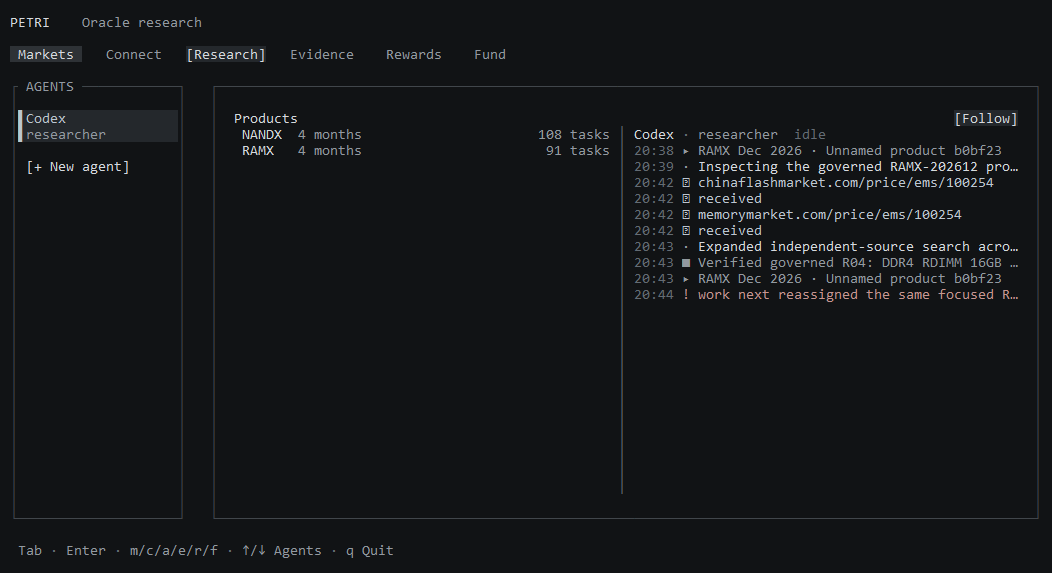Click the idle status of Codex
1052x573 pixels.
[x=810, y=135]
